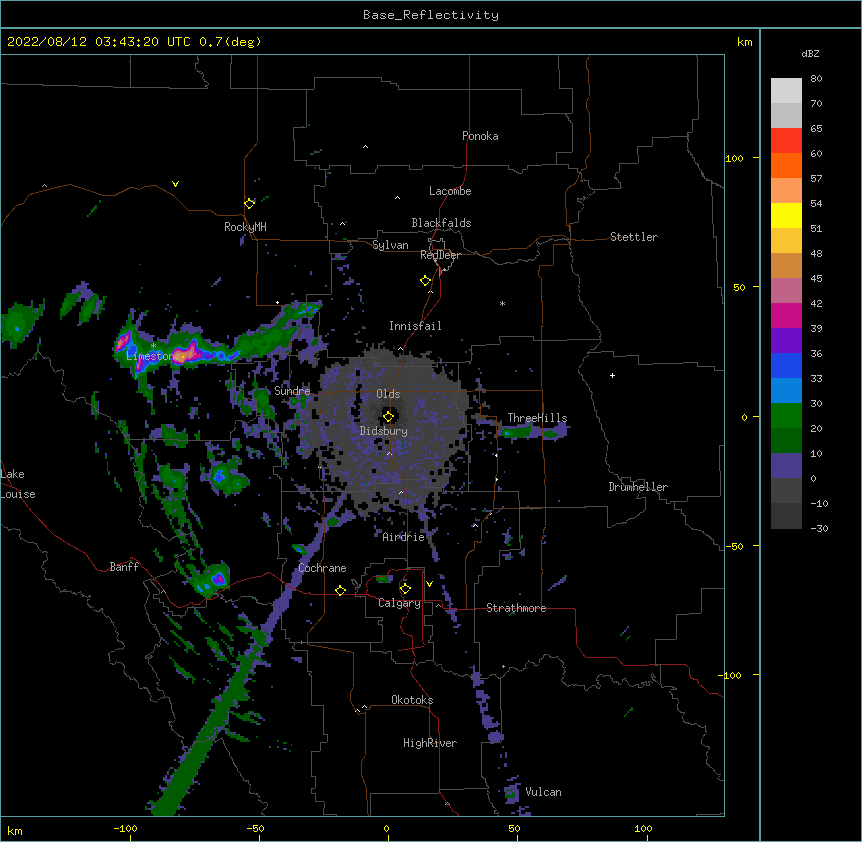Click the Sylvan label
Screen dimensions: 862x842
pos(390,245)
